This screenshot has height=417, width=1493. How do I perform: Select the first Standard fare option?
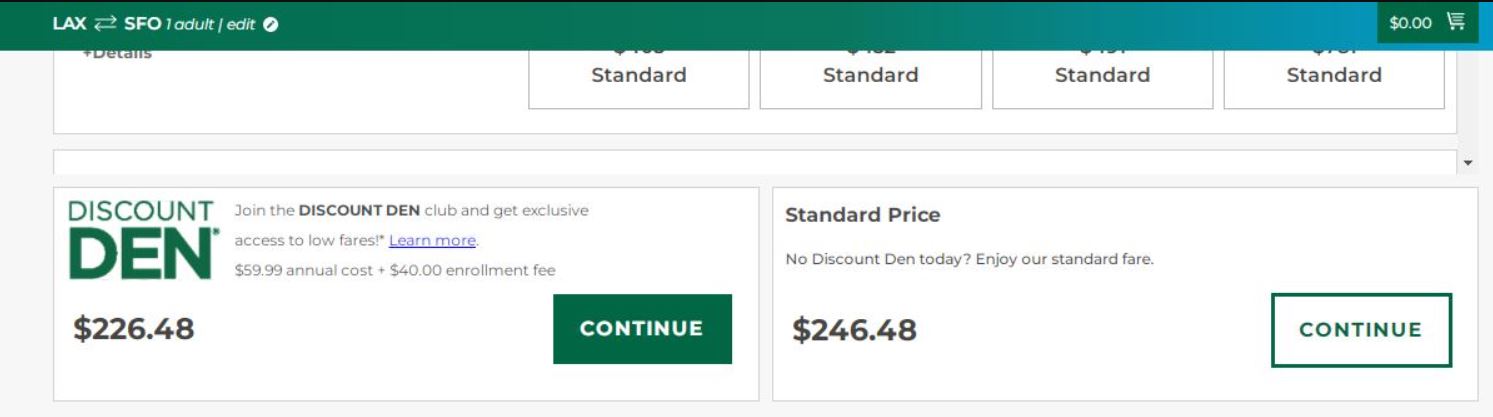click(638, 76)
